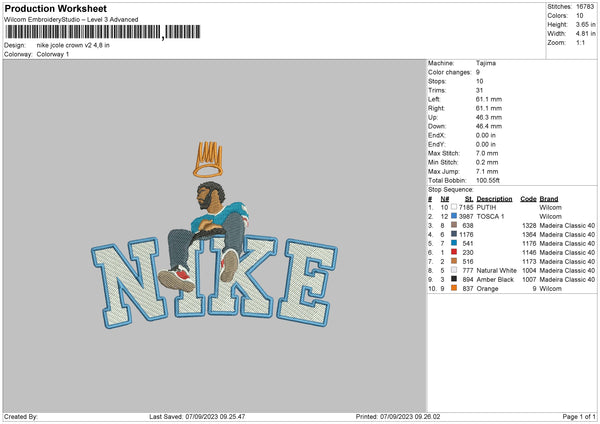Pick the Natural White color swatch

(x=454, y=270)
